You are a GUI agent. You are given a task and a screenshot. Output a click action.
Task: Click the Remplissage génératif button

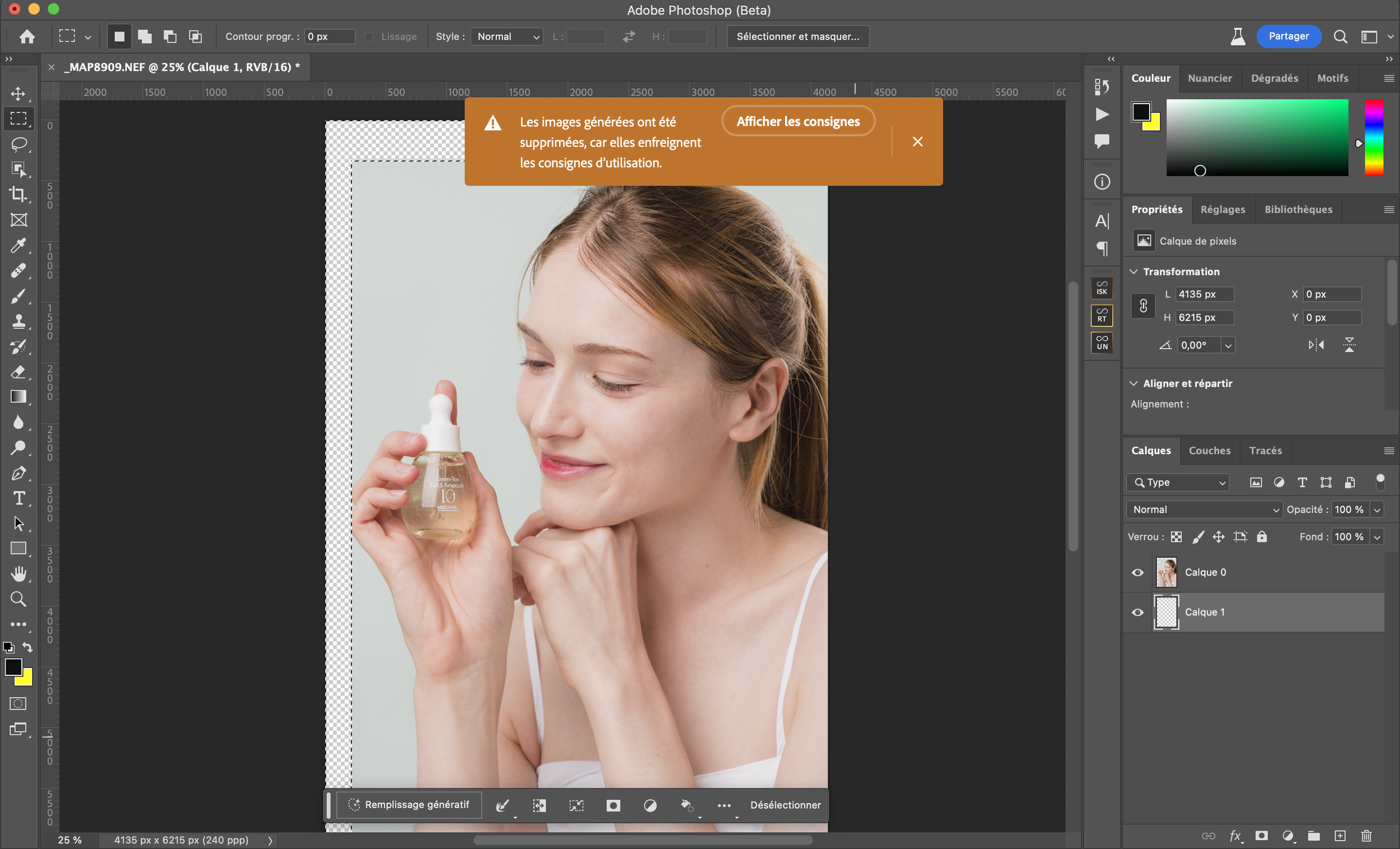click(410, 804)
